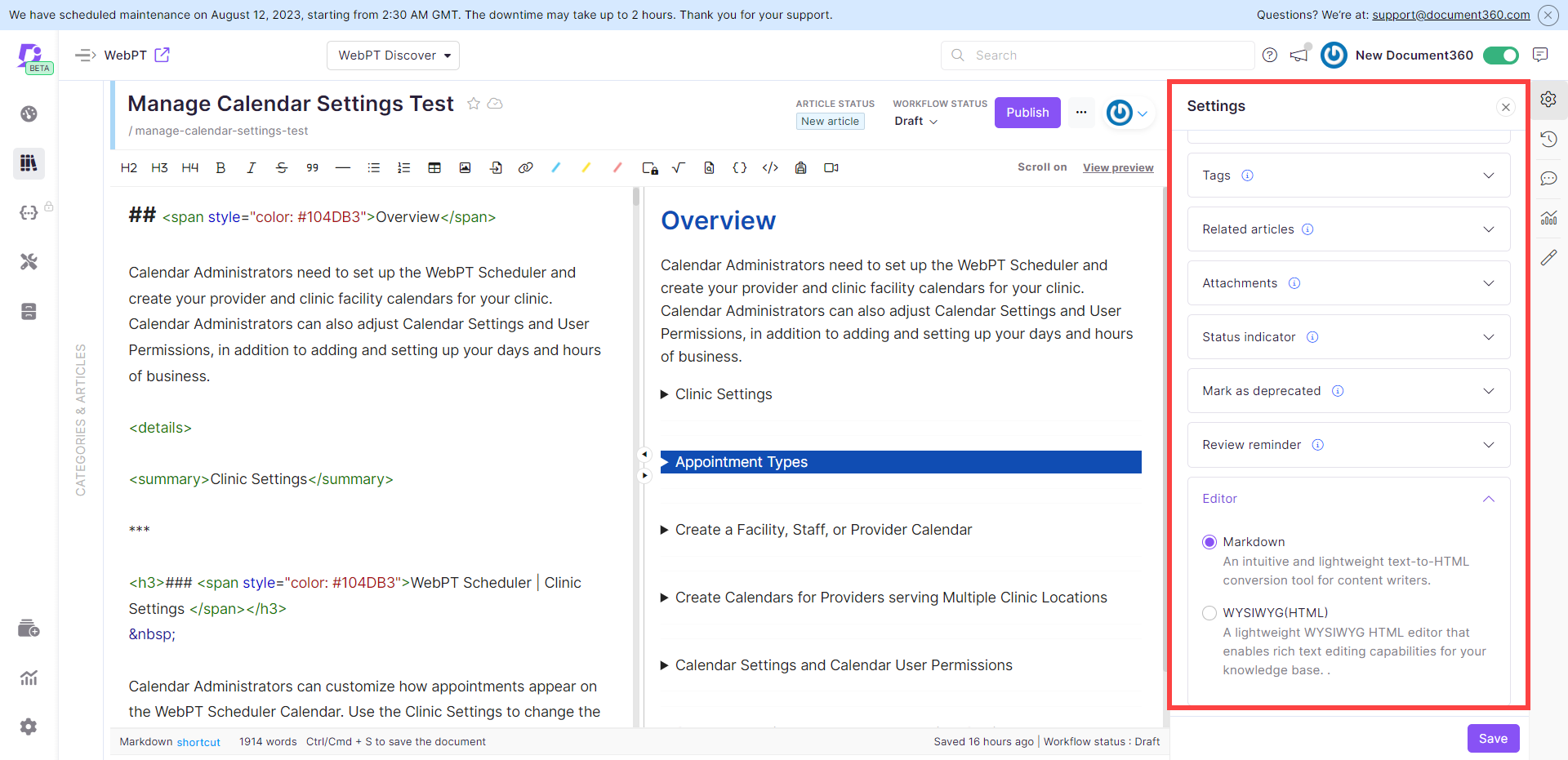Save the settings
The image size is (1568, 760).
coord(1493,739)
